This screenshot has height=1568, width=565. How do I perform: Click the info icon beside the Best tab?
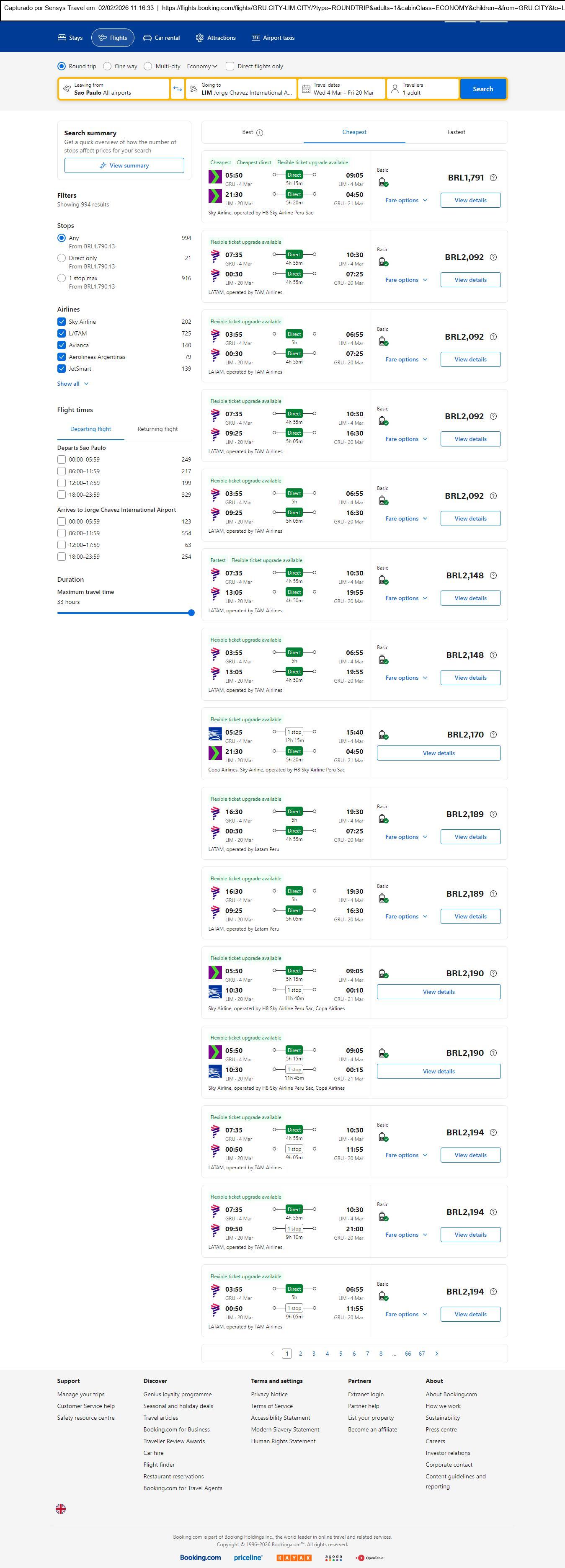(x=260, y=133)
